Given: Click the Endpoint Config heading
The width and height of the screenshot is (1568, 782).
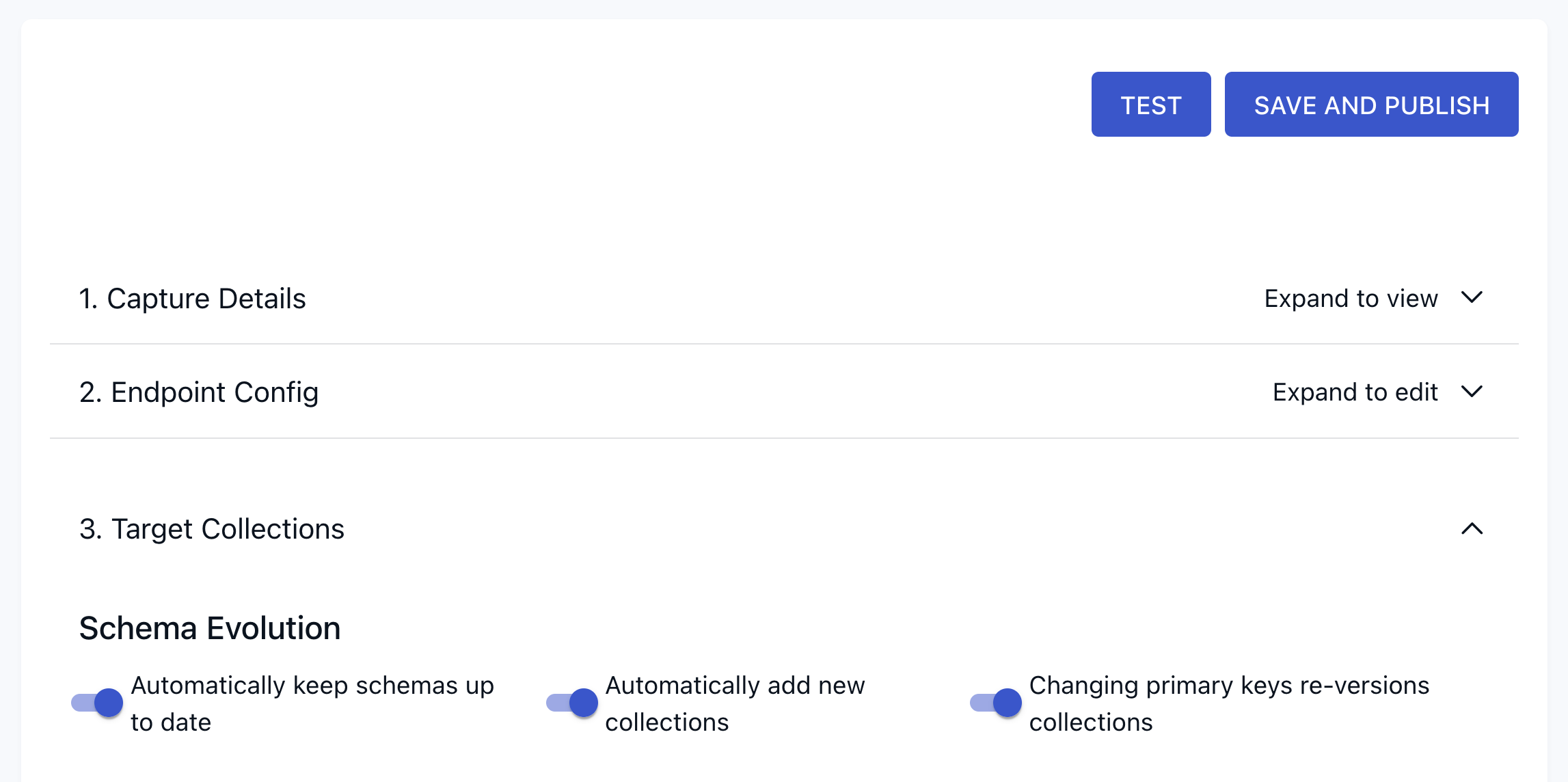Looking at the screenshot, I should [198, 392].
